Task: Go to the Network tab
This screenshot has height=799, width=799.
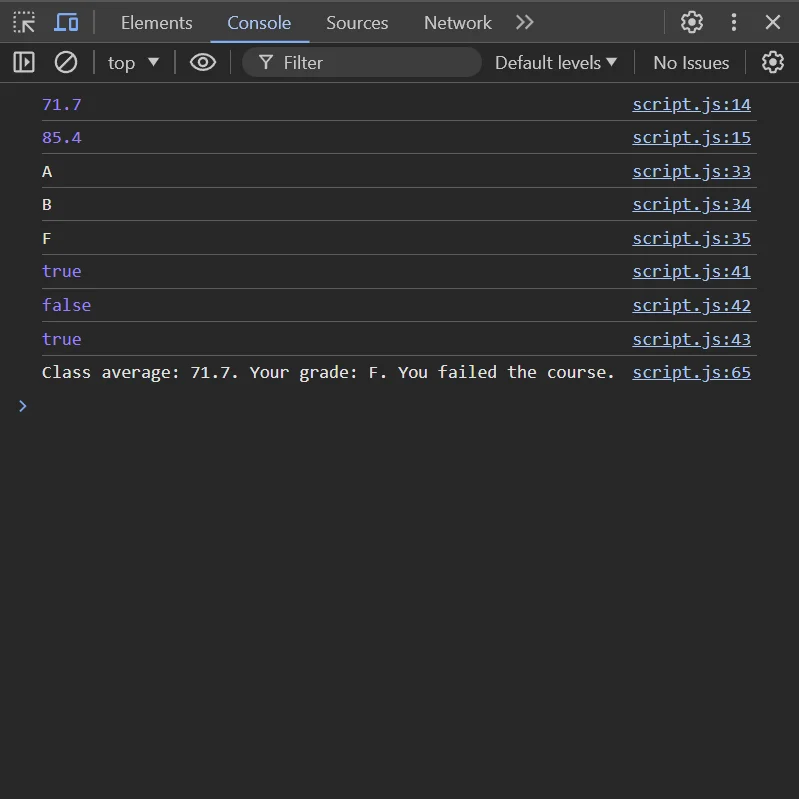Action: [x=458, y=23]
